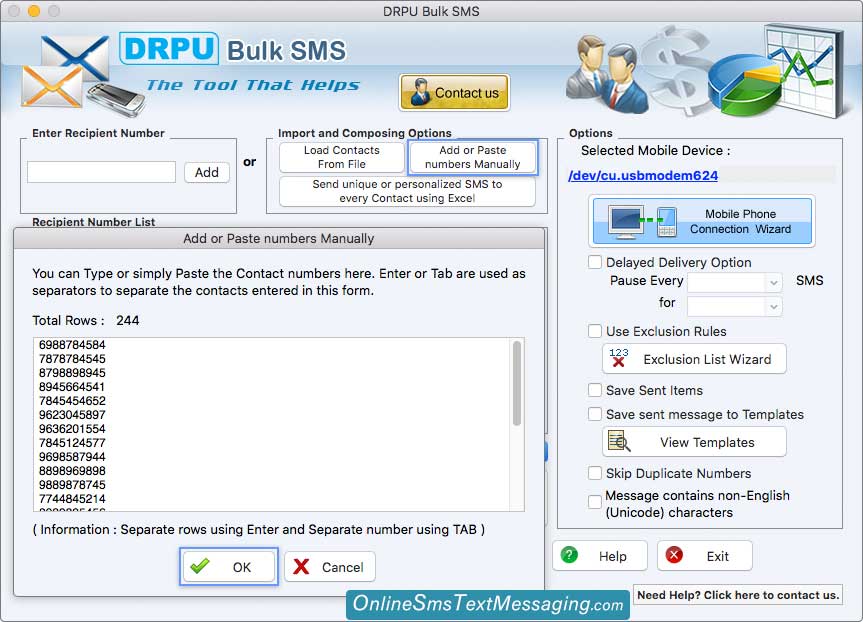
Task: Select number 6988784584 in list
Action: [72, 345]
